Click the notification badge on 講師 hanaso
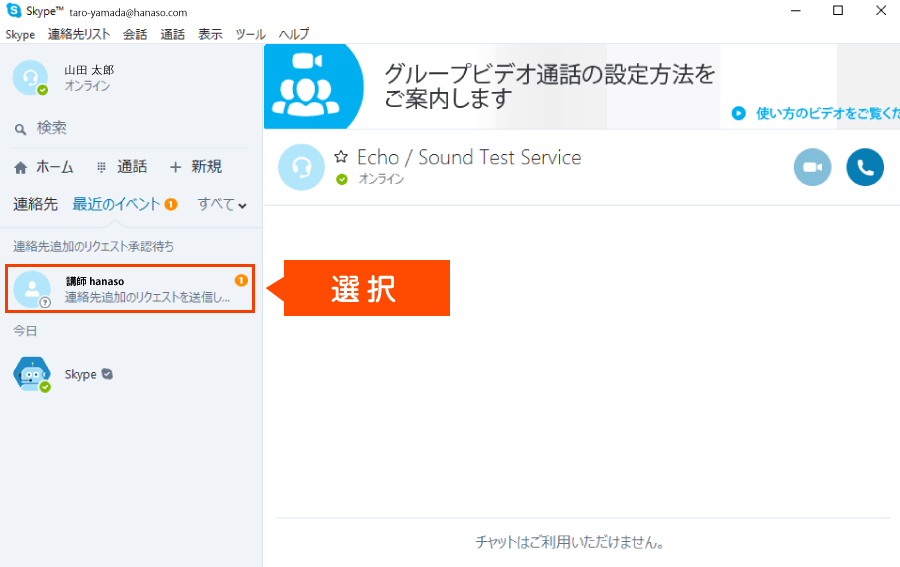This screenshot has width=900, height=567. (241, 280)
